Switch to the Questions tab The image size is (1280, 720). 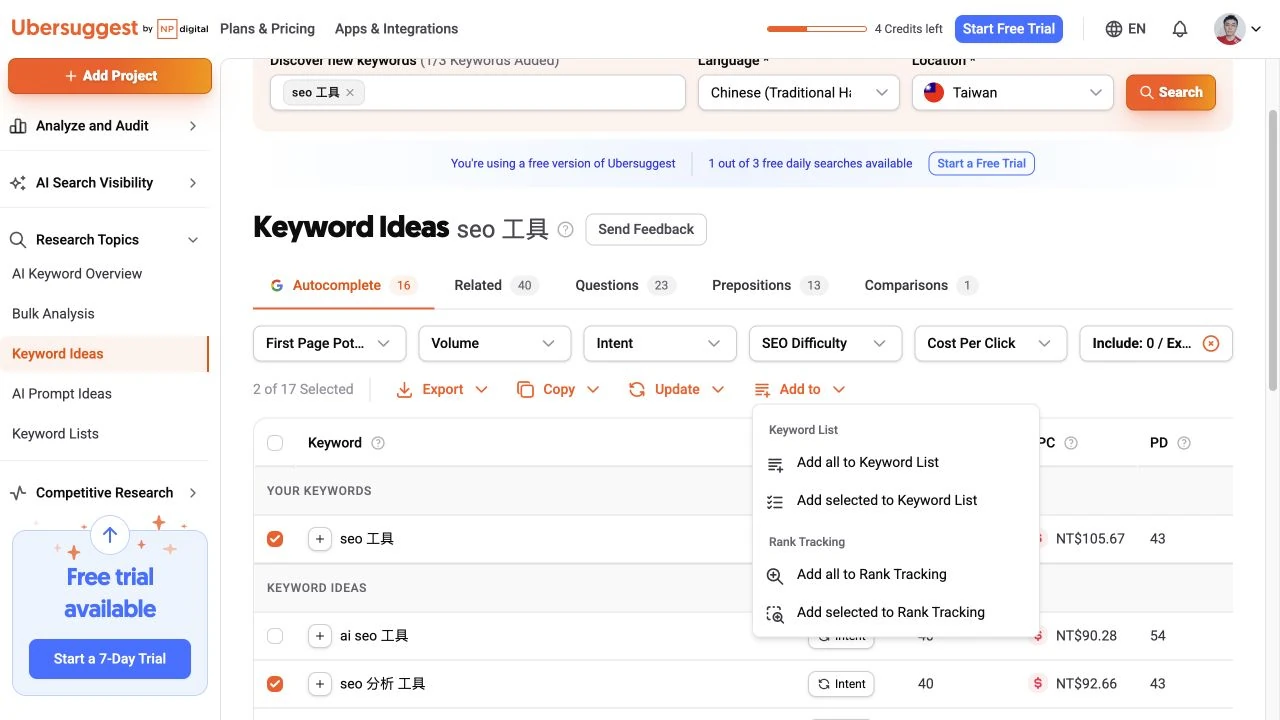click(x=625, y=286)
